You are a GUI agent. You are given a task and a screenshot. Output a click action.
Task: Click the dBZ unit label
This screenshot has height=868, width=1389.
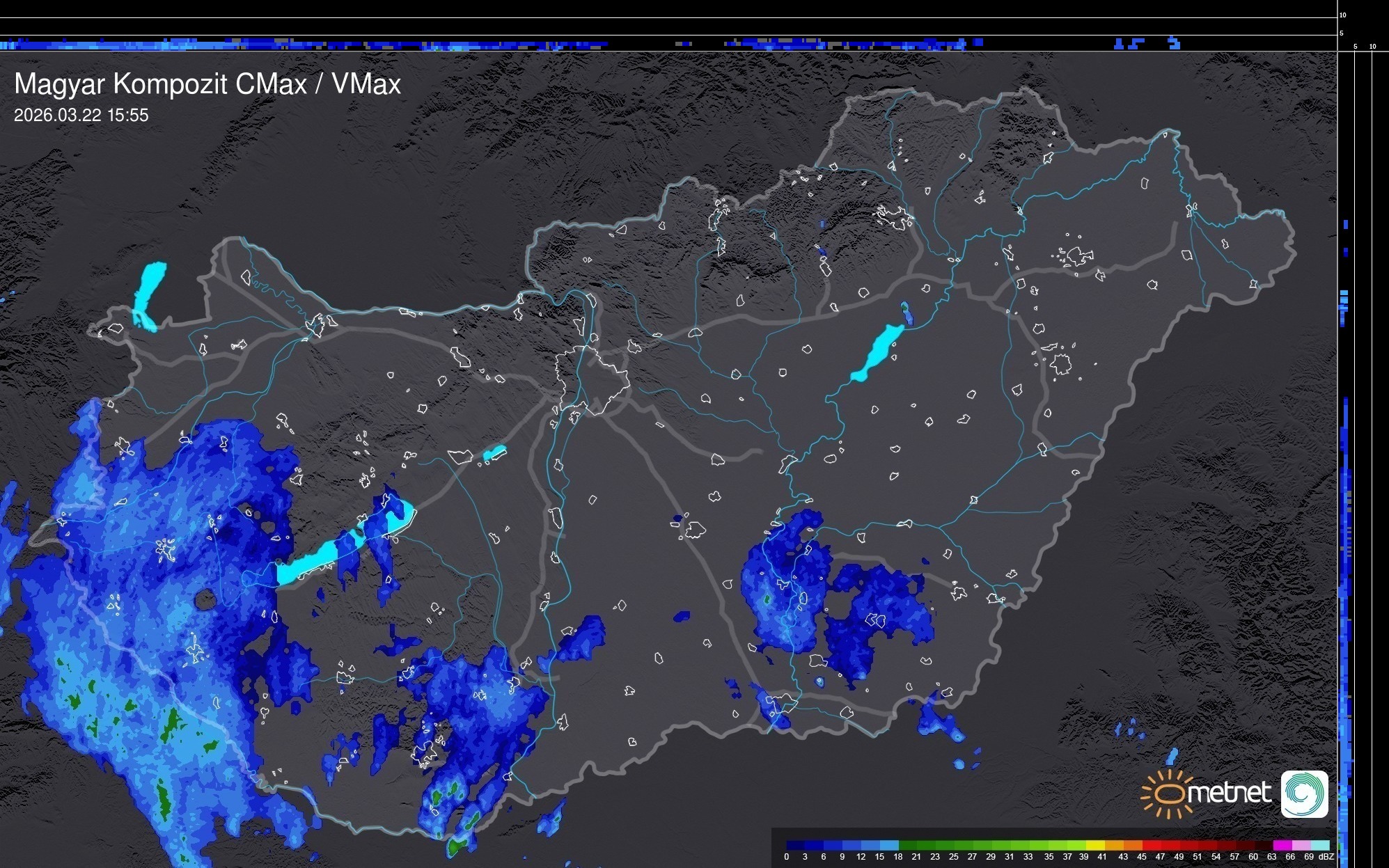1326,857
